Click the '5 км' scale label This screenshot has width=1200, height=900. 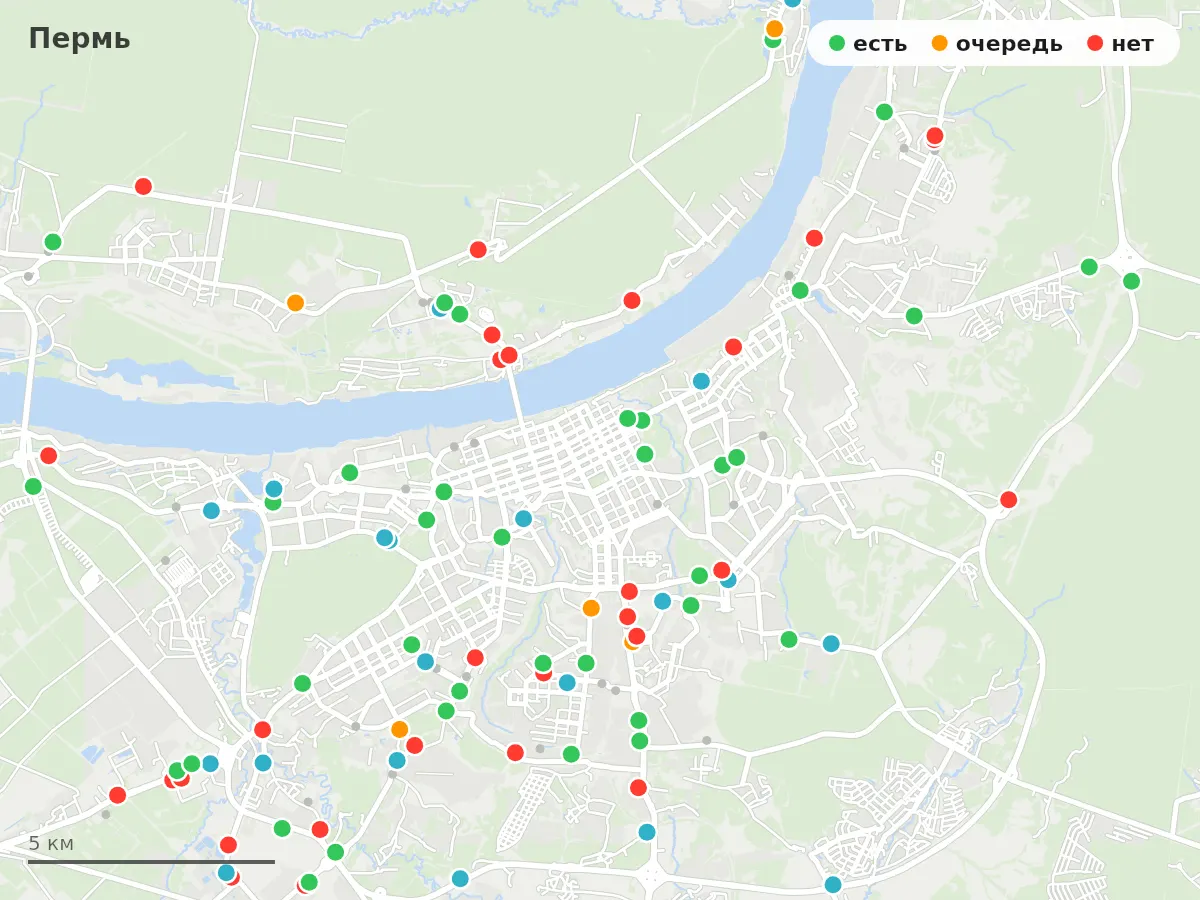pos(51,843)
